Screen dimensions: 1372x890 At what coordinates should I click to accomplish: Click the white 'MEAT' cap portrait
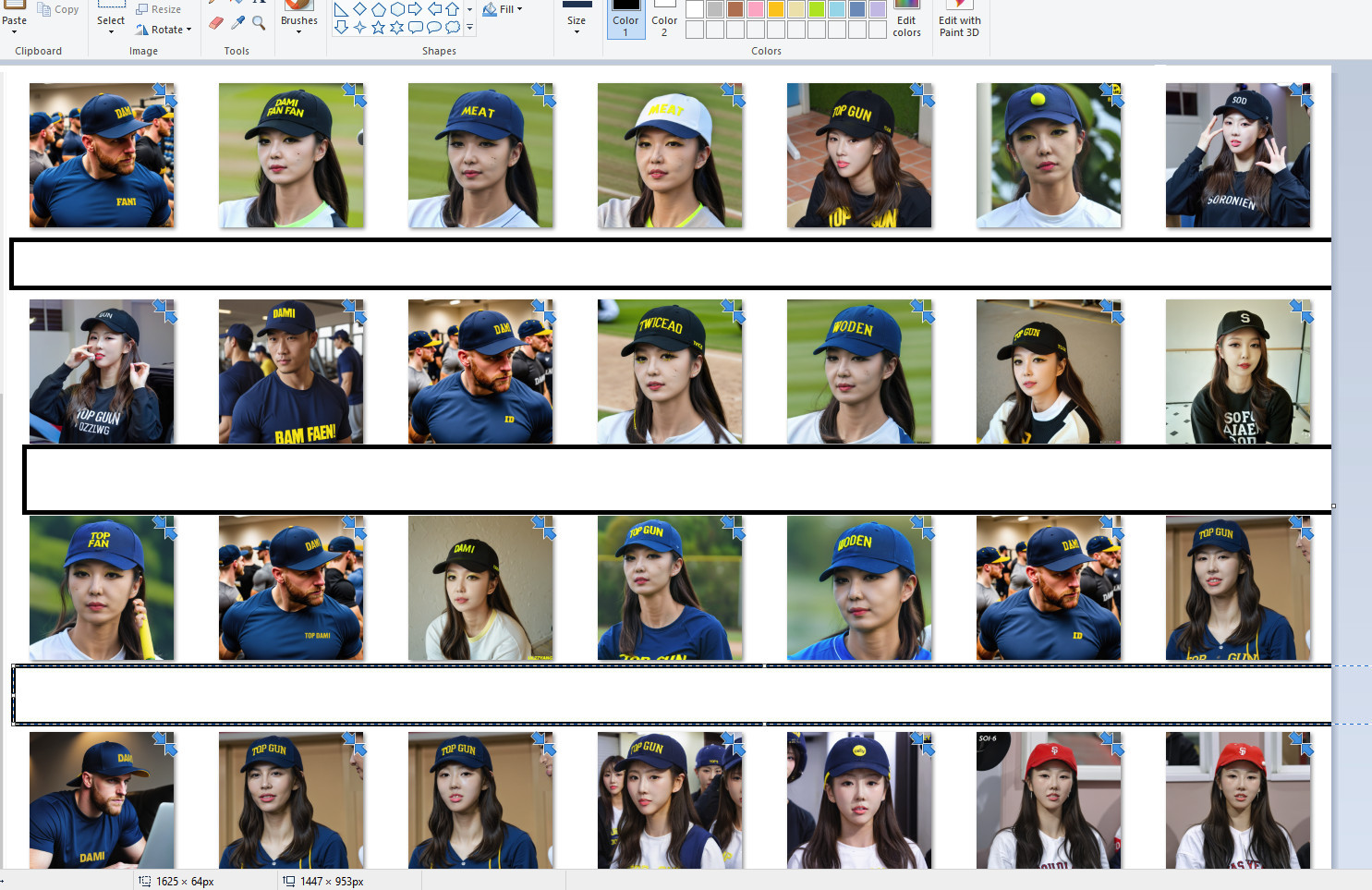click(670, 155)
